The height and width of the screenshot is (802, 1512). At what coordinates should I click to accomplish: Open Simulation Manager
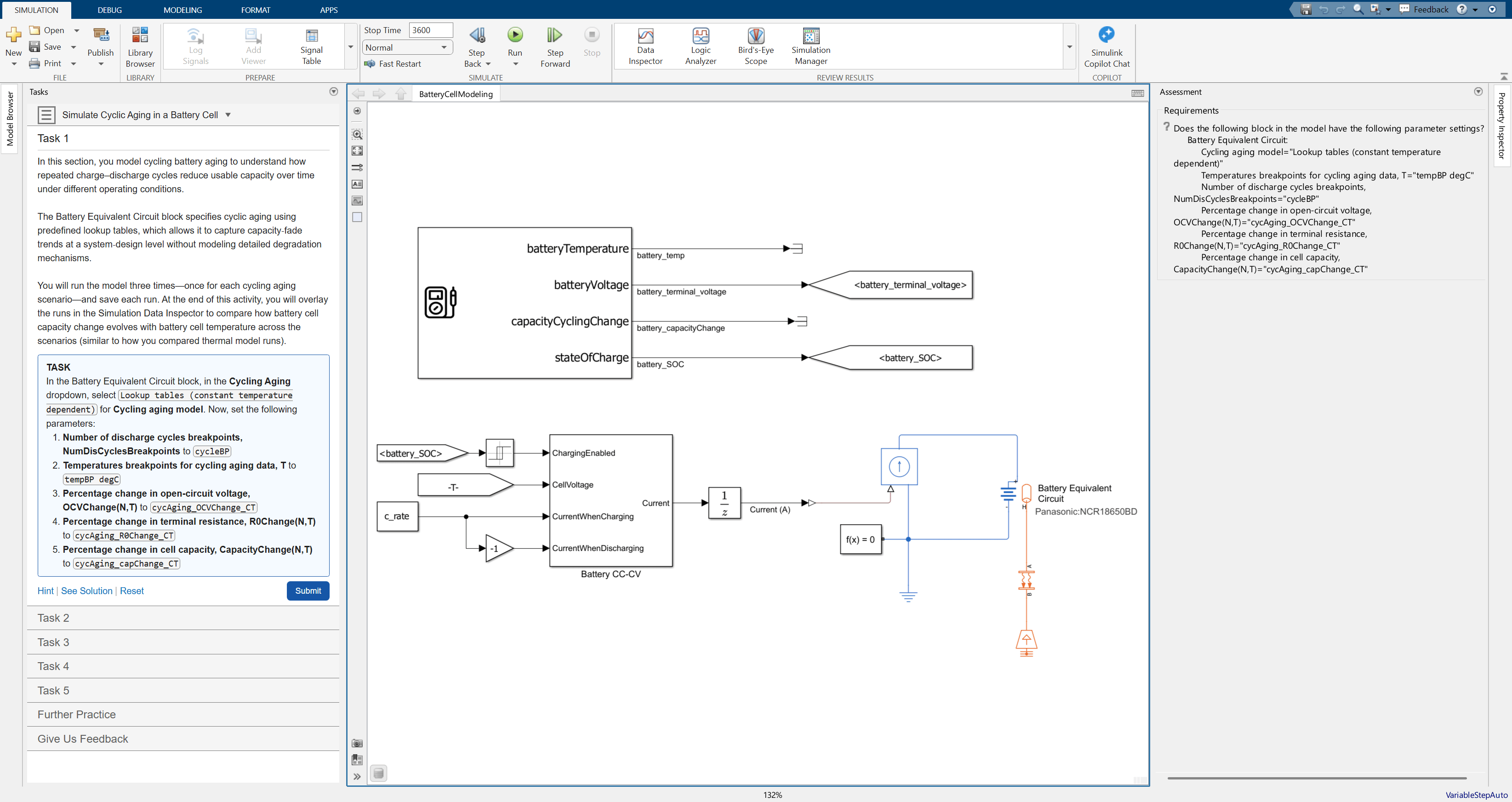click(810, 47)
